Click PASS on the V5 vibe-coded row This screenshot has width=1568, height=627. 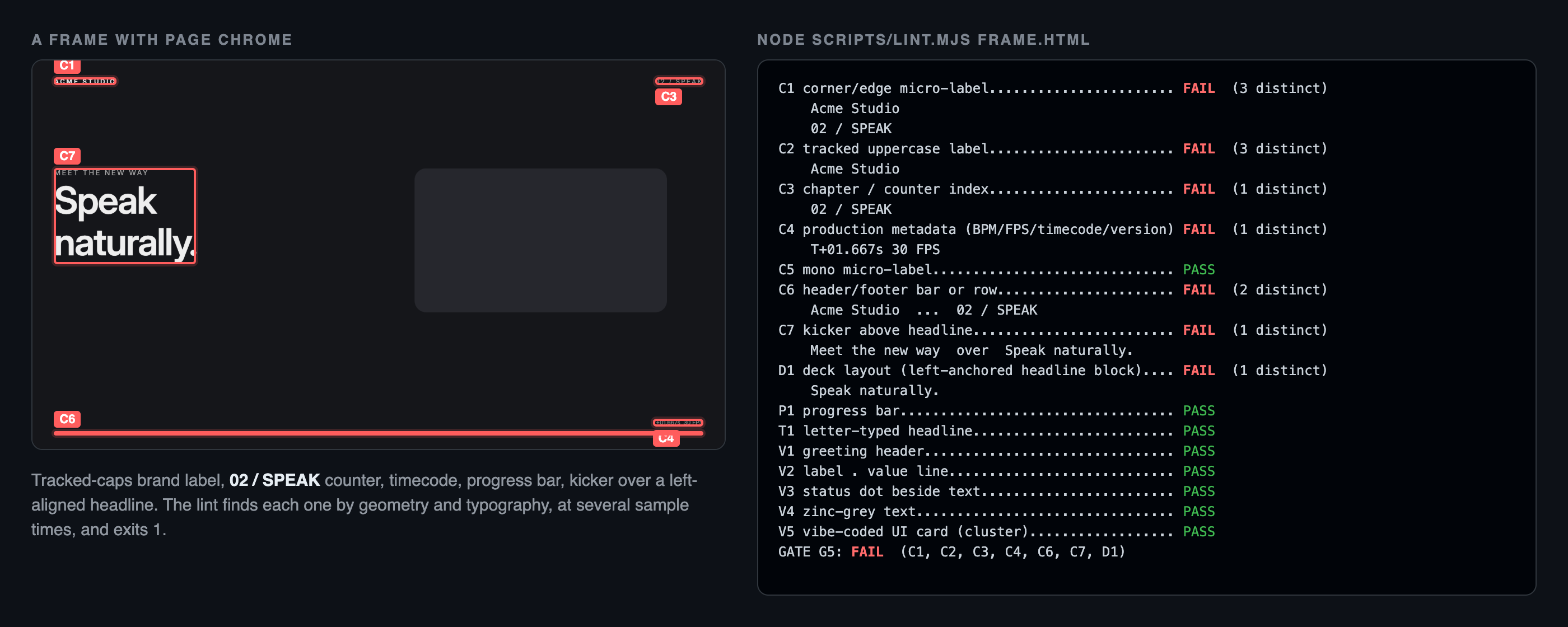[1198, 531]
